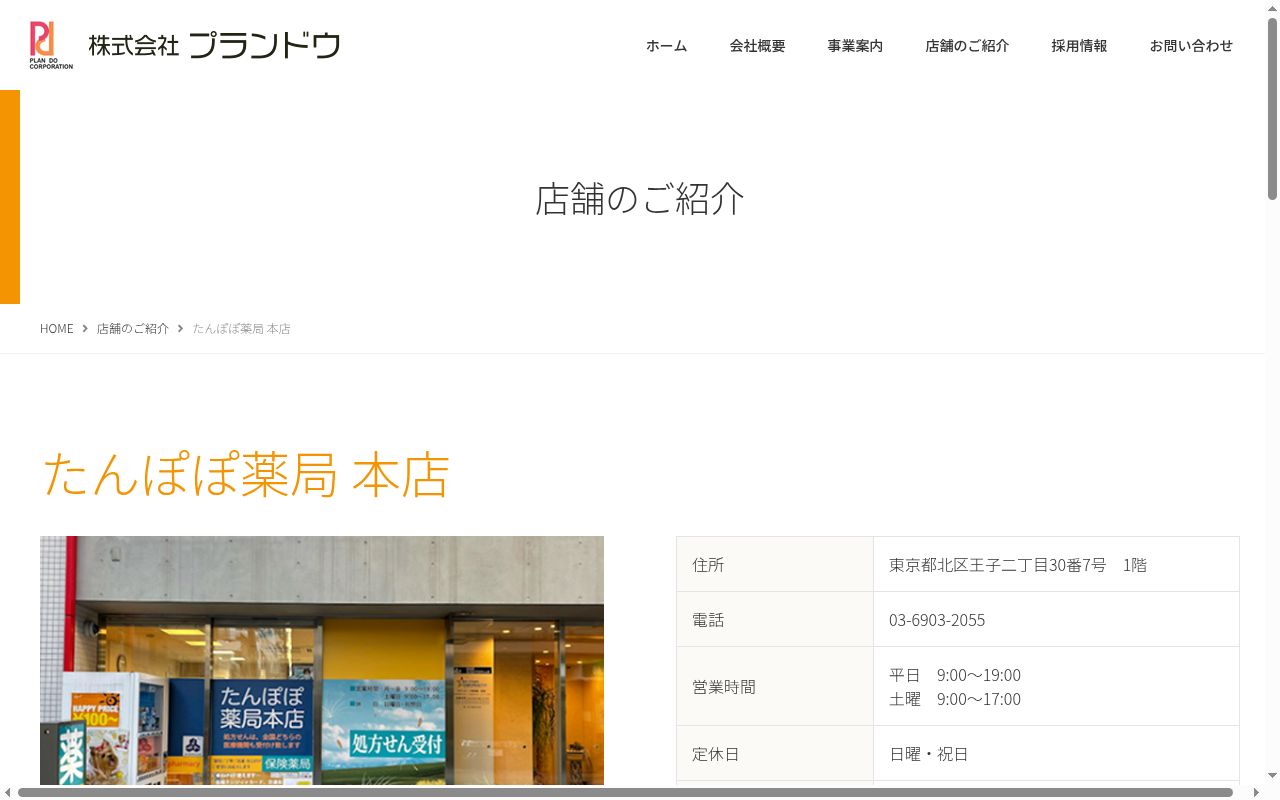Select the 住所 table label

click(708, 565)
